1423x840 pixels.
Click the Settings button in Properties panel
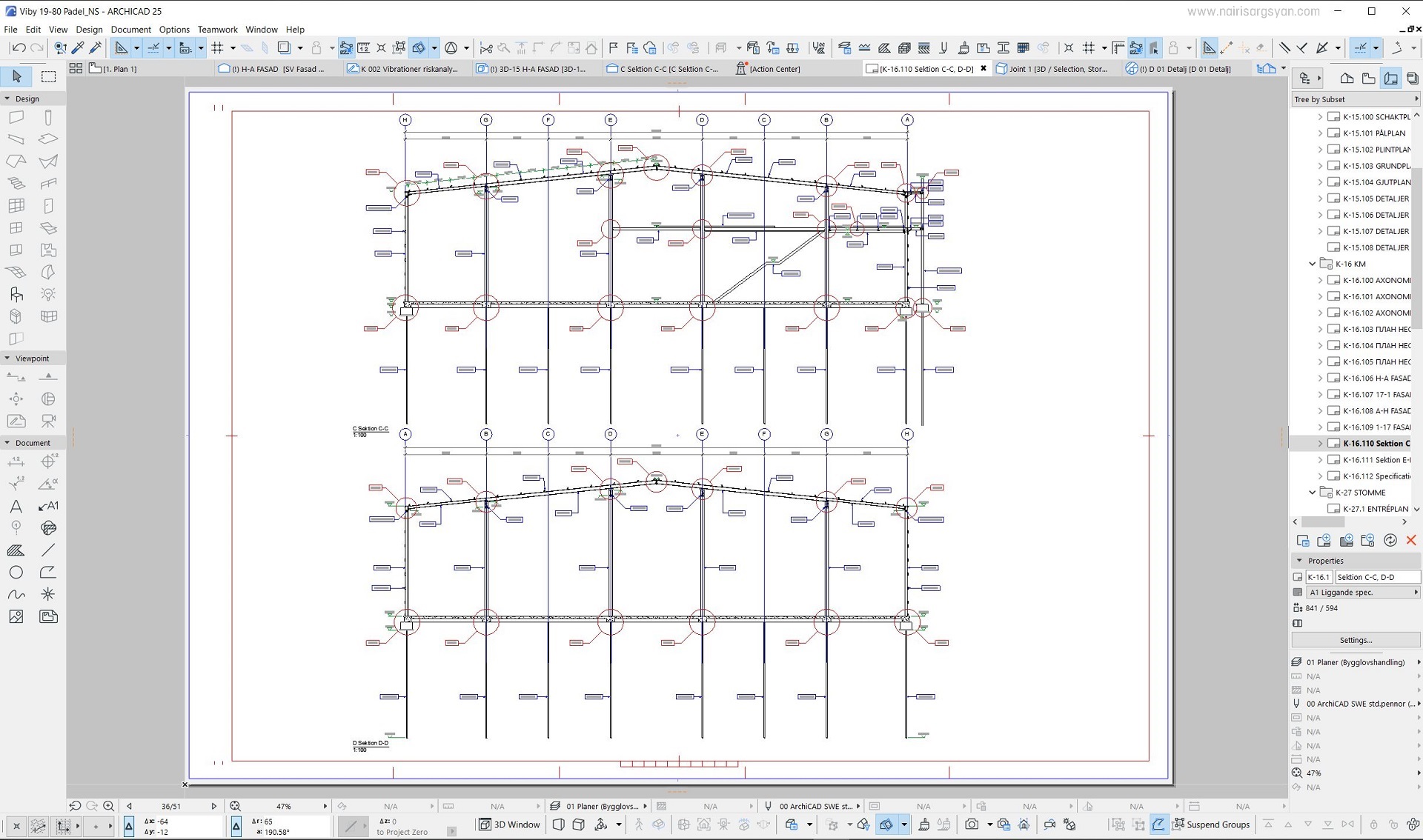1355,640
